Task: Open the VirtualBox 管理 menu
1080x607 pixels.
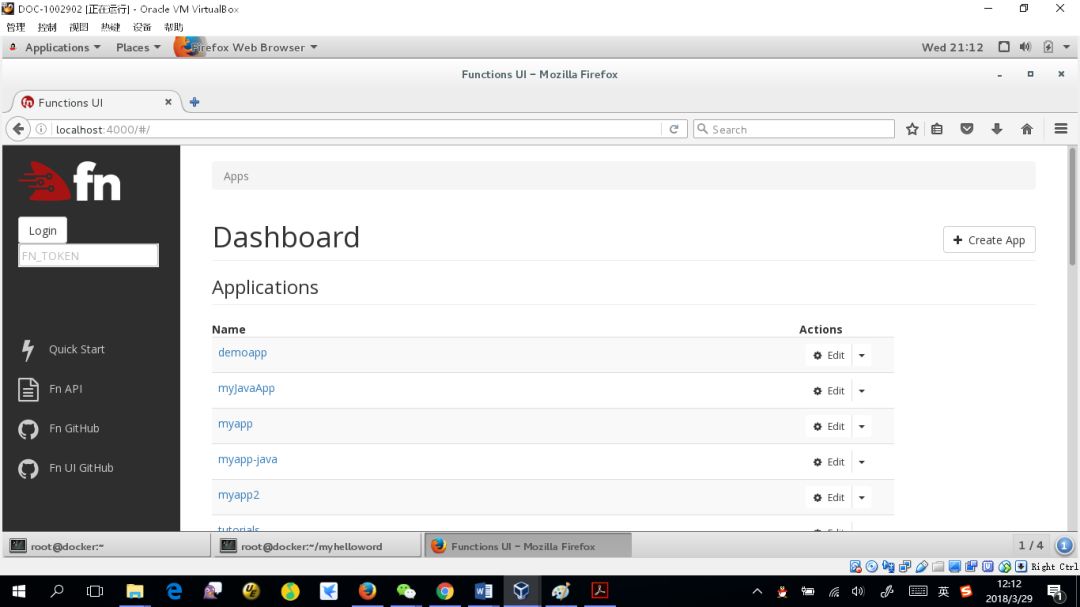Action: (x=15, y=28)
